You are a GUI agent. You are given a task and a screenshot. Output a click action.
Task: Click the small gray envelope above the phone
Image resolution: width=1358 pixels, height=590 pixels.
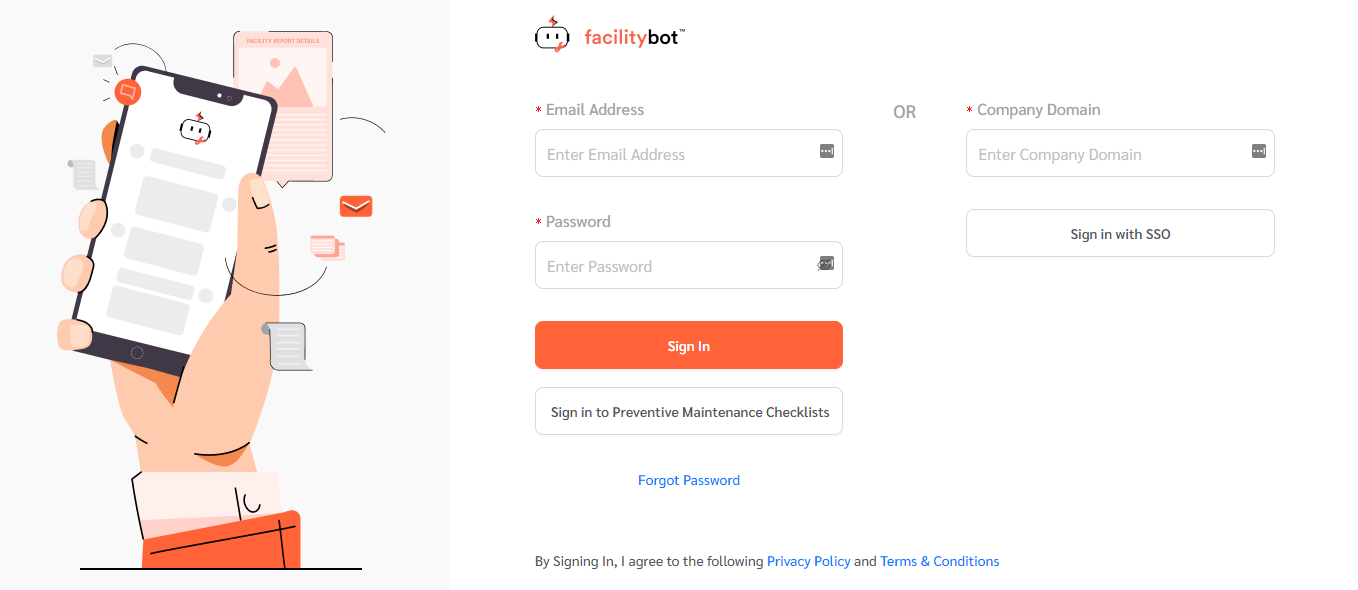[x=102, y=61]
